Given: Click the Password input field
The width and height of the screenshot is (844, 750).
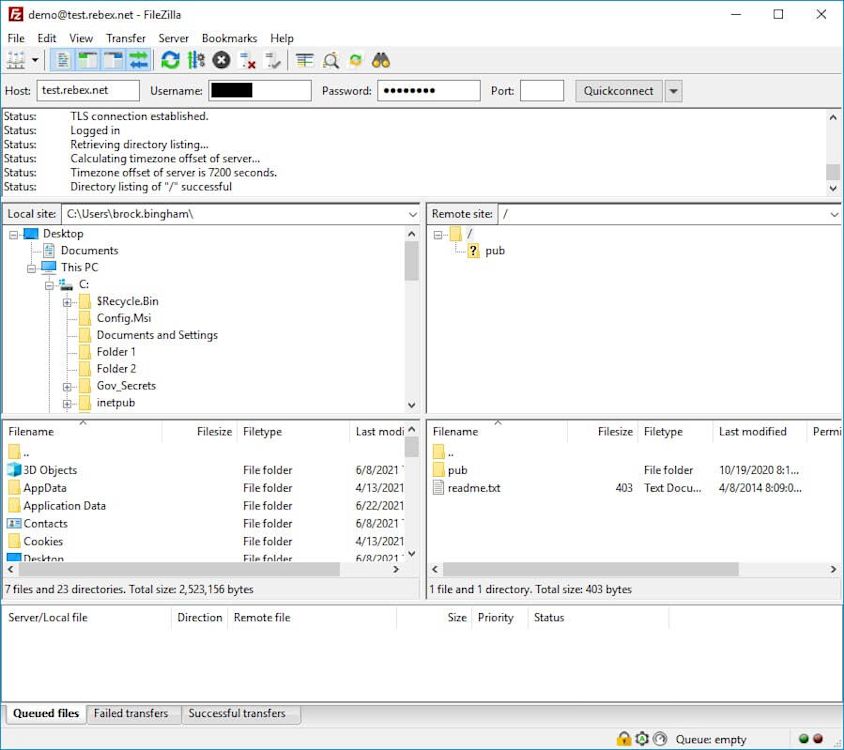Looking at the screenshot, I should pyautogui.click(x=429, y=90).
